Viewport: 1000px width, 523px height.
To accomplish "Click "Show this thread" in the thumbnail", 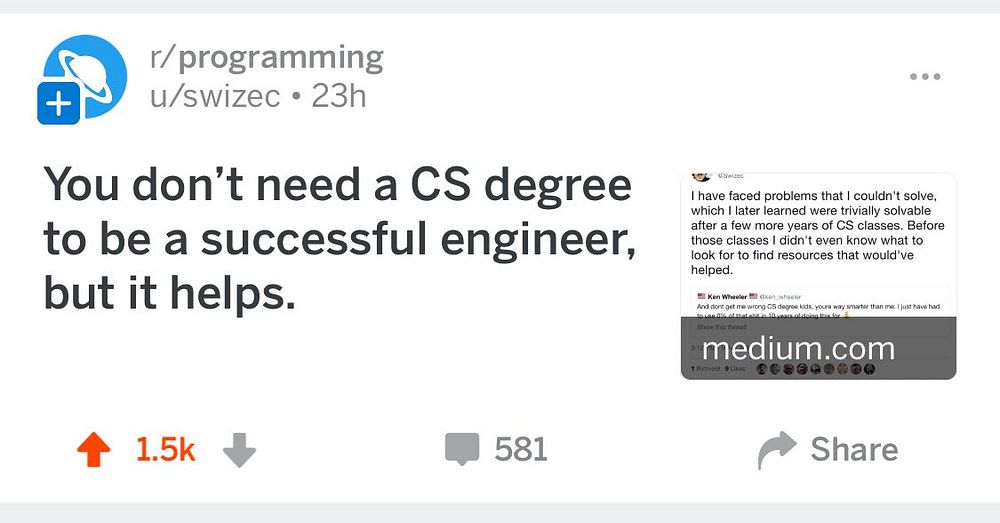I will coord(720,327).
